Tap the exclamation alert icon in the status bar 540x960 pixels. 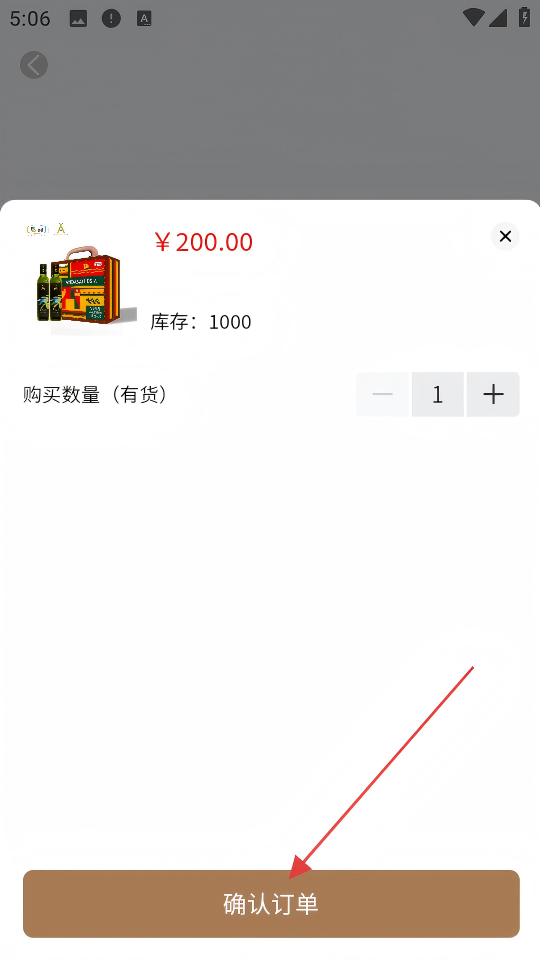pyautogui.click(x=111, y=19)
